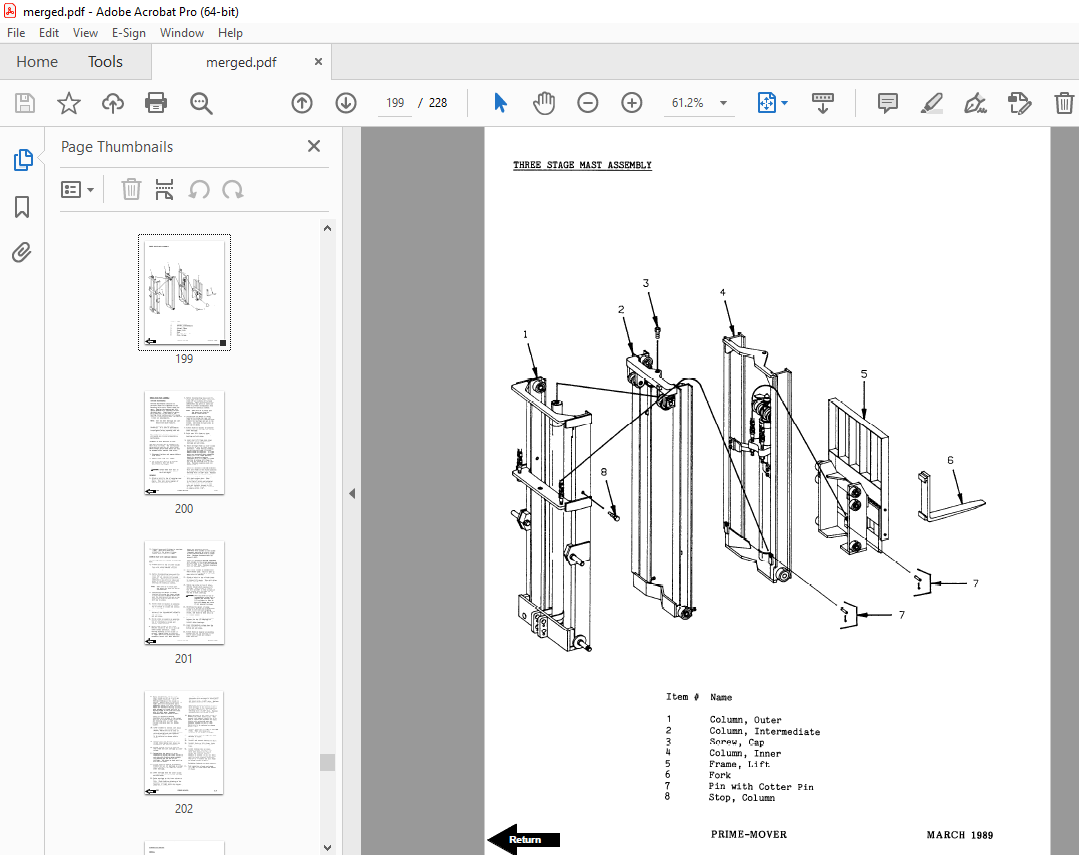Expand the fit page options dropdown
Screen dimensions: 1079x855
(x=784, y=103)
